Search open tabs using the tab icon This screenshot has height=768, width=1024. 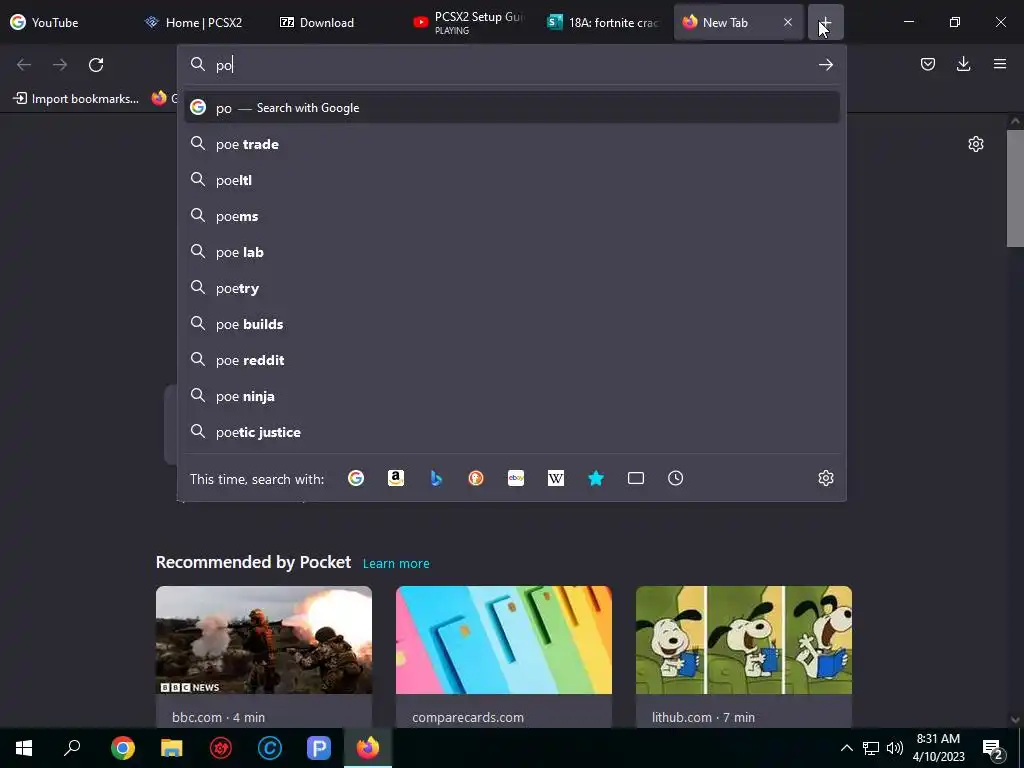tap(635, 478)
